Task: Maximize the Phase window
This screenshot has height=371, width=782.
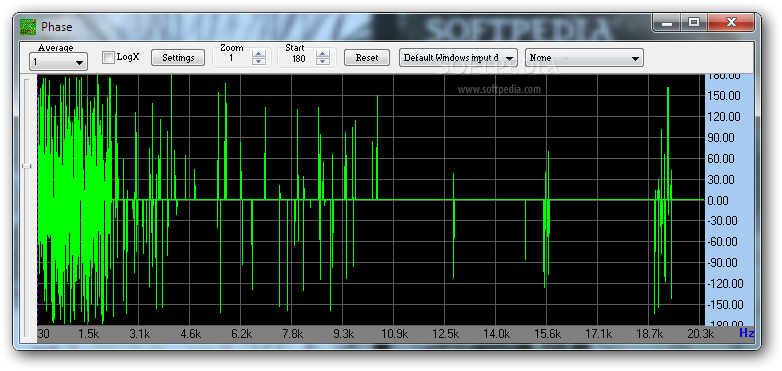Action: click(x=694, y=22)
